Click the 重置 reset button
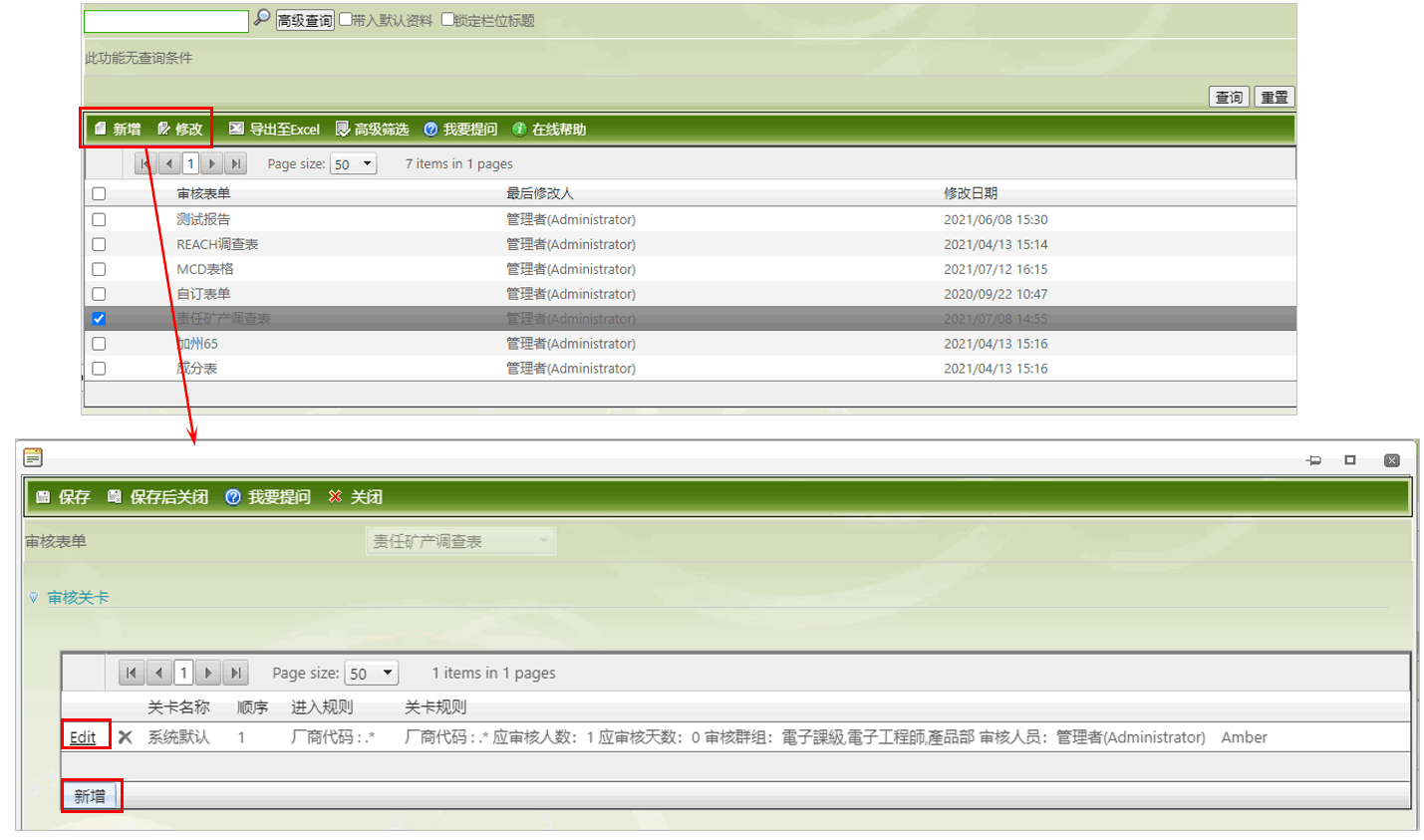 coord(1274,97)
